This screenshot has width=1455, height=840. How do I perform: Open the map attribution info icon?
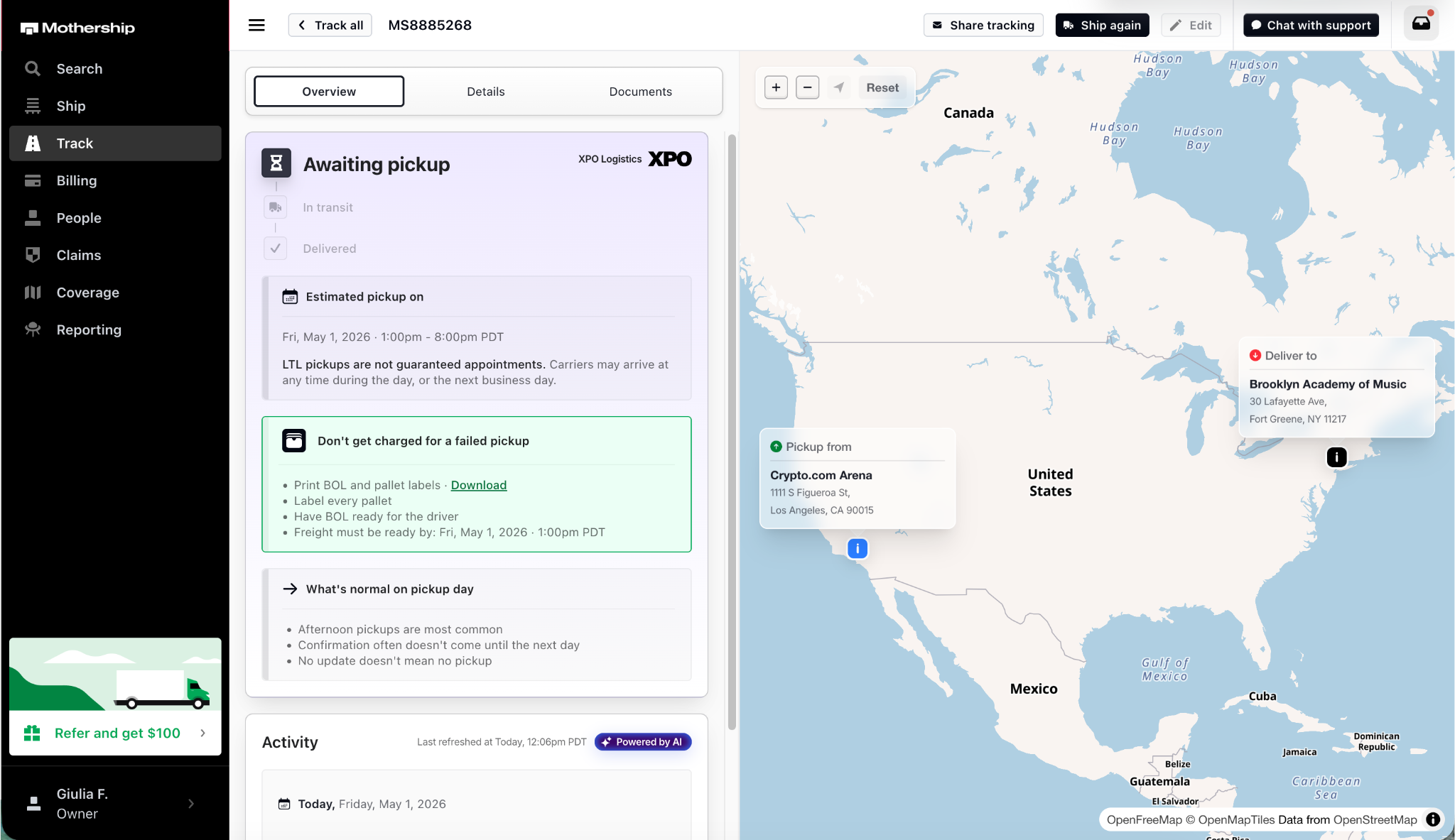tap(1433, 819)
